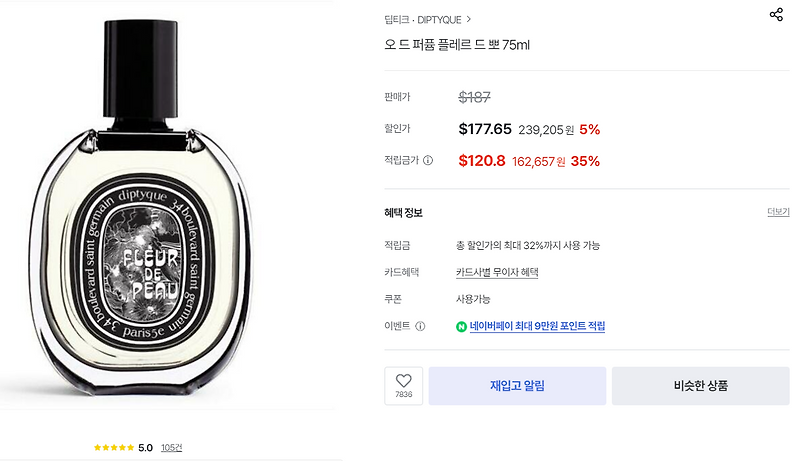The width and height of the screenshot is (800, 461).
Task: Click the 비슷한 상품 button
Action: (x=701, y=386)
